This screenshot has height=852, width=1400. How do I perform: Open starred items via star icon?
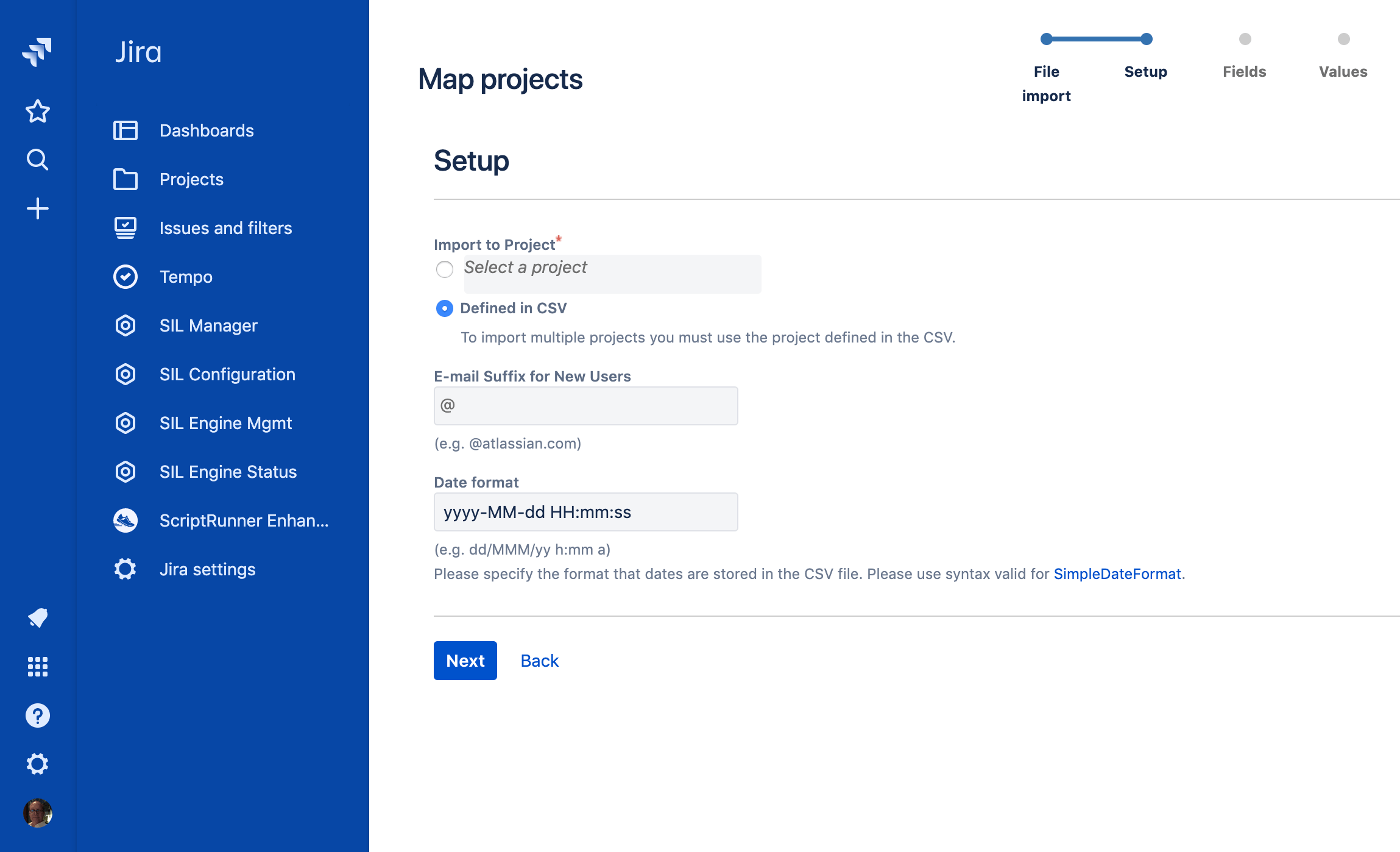37,112
